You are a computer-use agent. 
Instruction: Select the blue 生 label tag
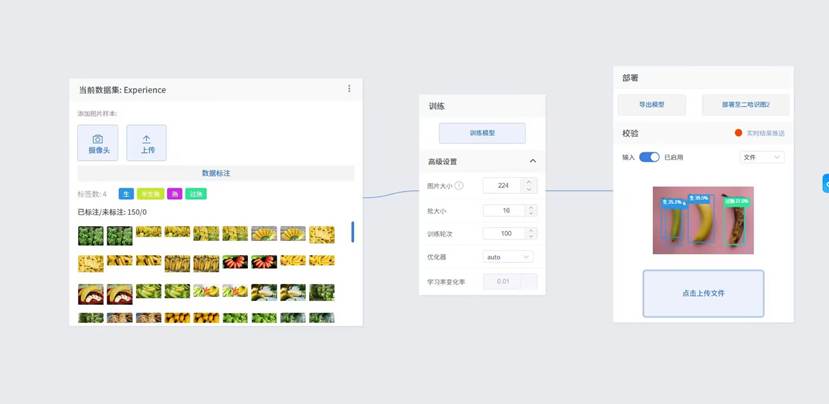(x=127, y=194)
